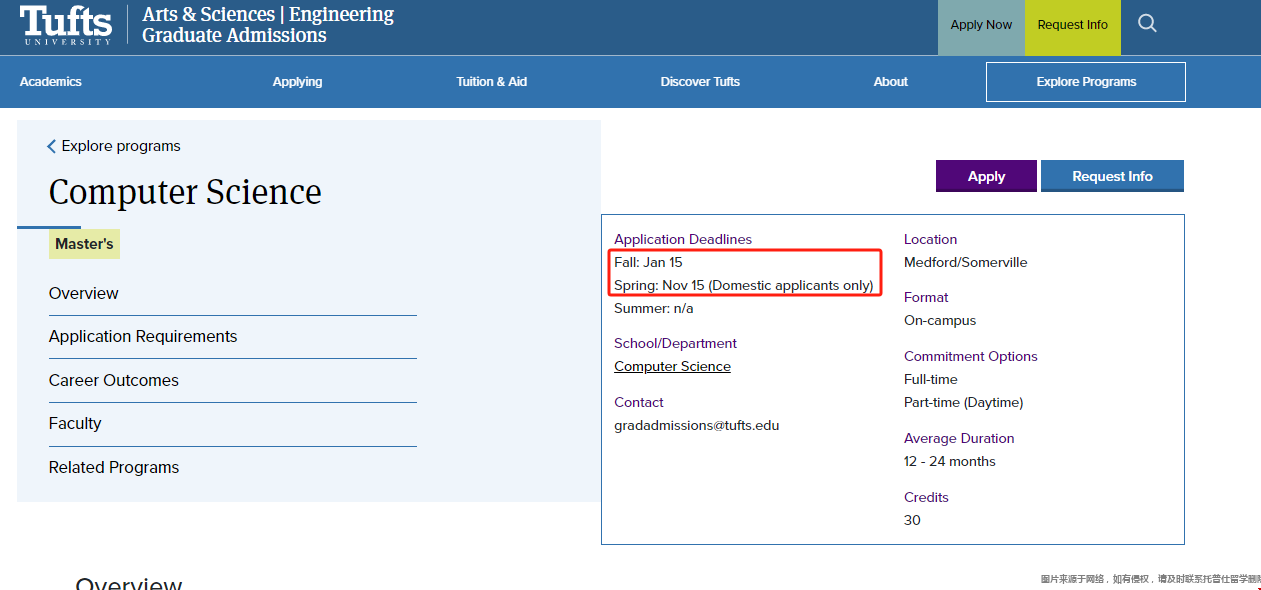Viewport: 1261px width, 590px height.
Task: Select About in the navigation bar
Action: (x=890, y=82)
